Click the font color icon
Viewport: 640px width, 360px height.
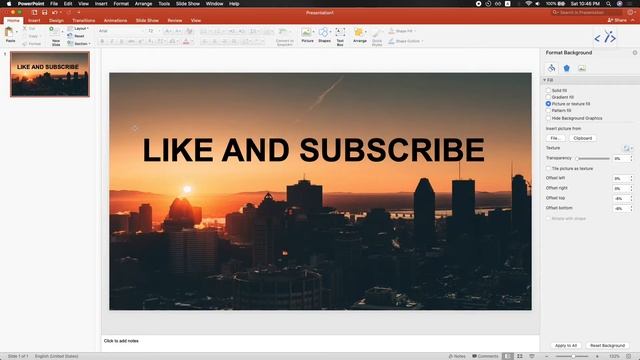point(186,42)
